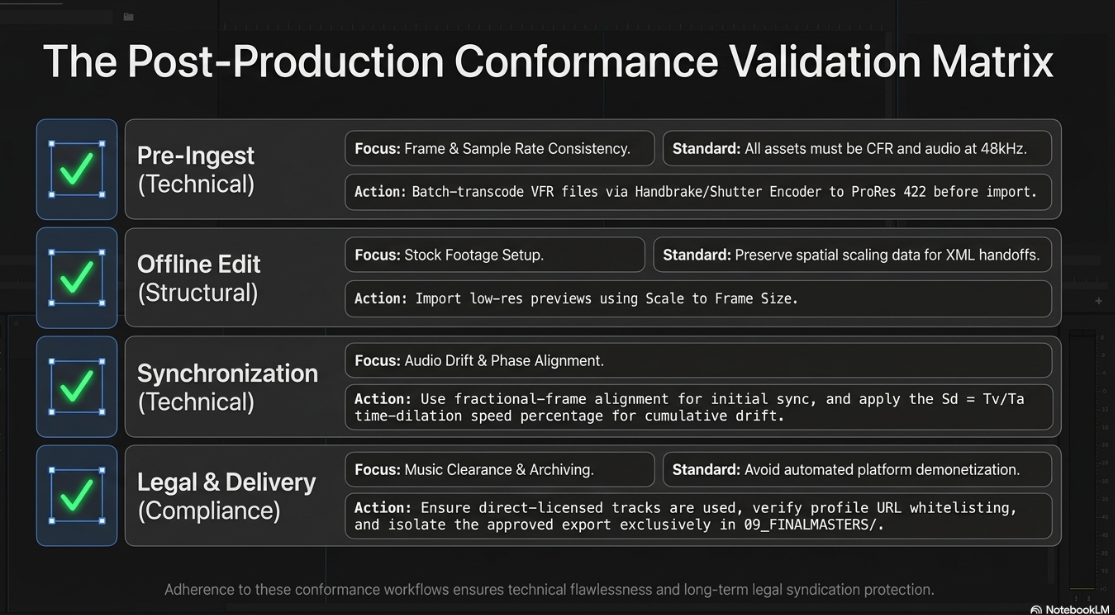
Task: Toggle the Offline Edit green checkbox
Action: point(77,277)
